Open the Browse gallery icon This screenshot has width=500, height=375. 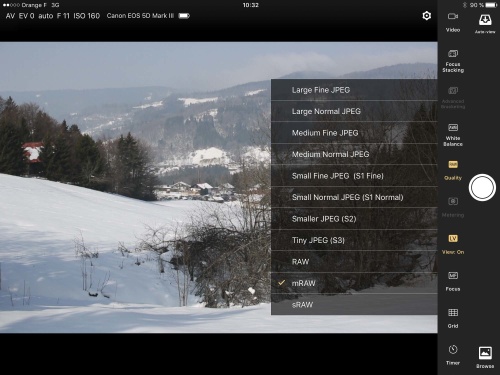(x=485, y=353)
